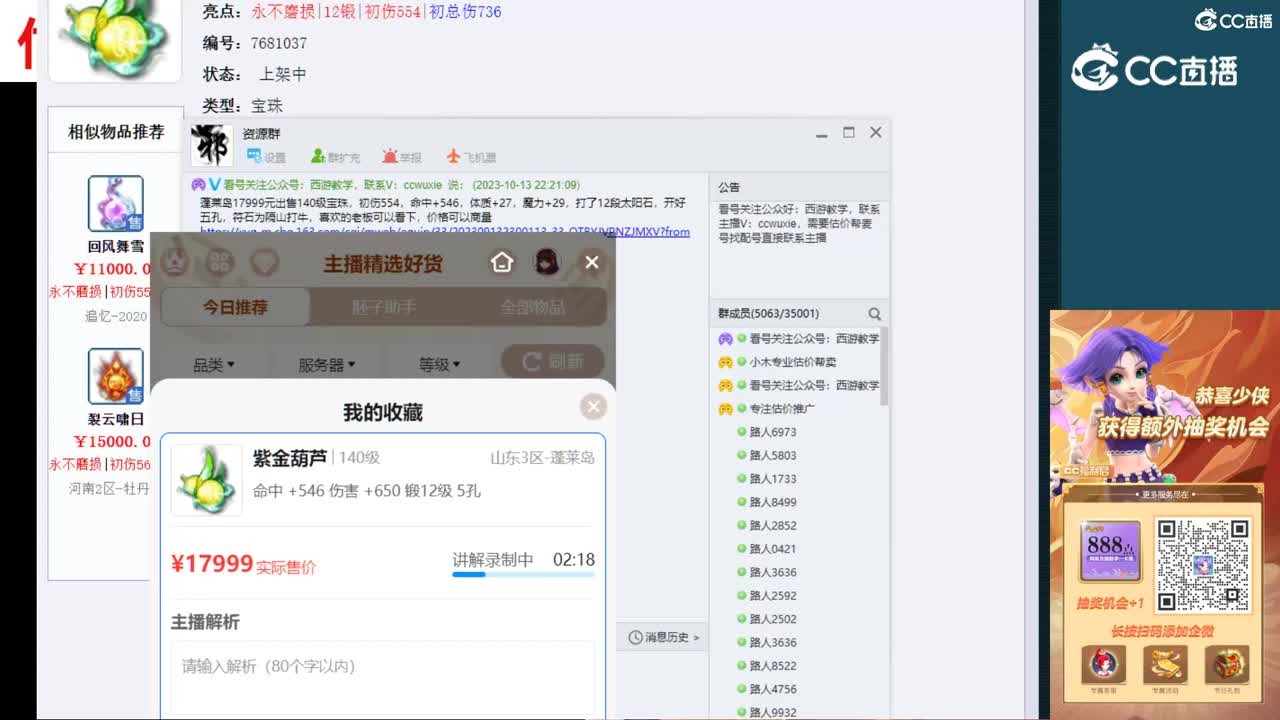Select member 路人9932
1280x720 pixels.
tap(772, 712)
